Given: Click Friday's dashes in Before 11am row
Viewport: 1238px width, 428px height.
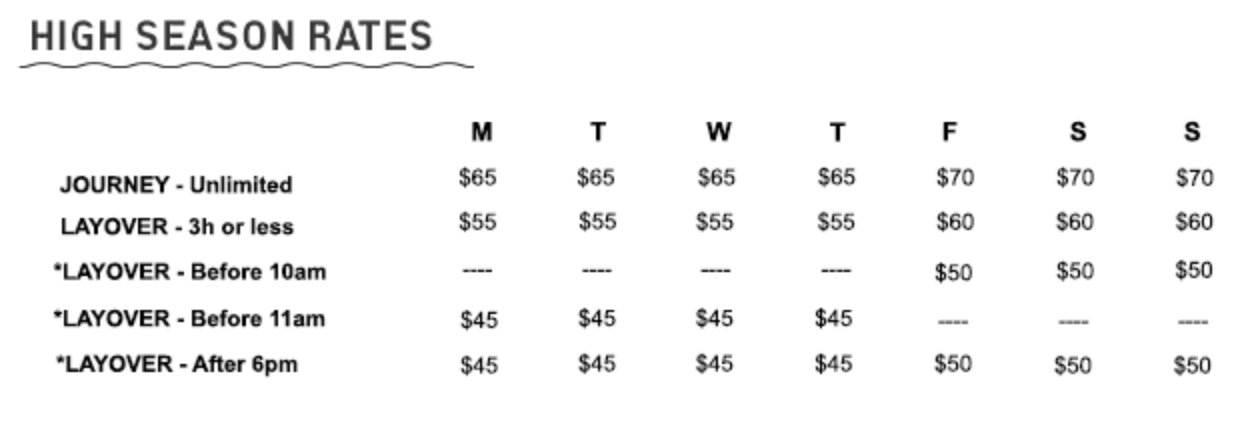Looking at the screenshot, I should [953, 322].
